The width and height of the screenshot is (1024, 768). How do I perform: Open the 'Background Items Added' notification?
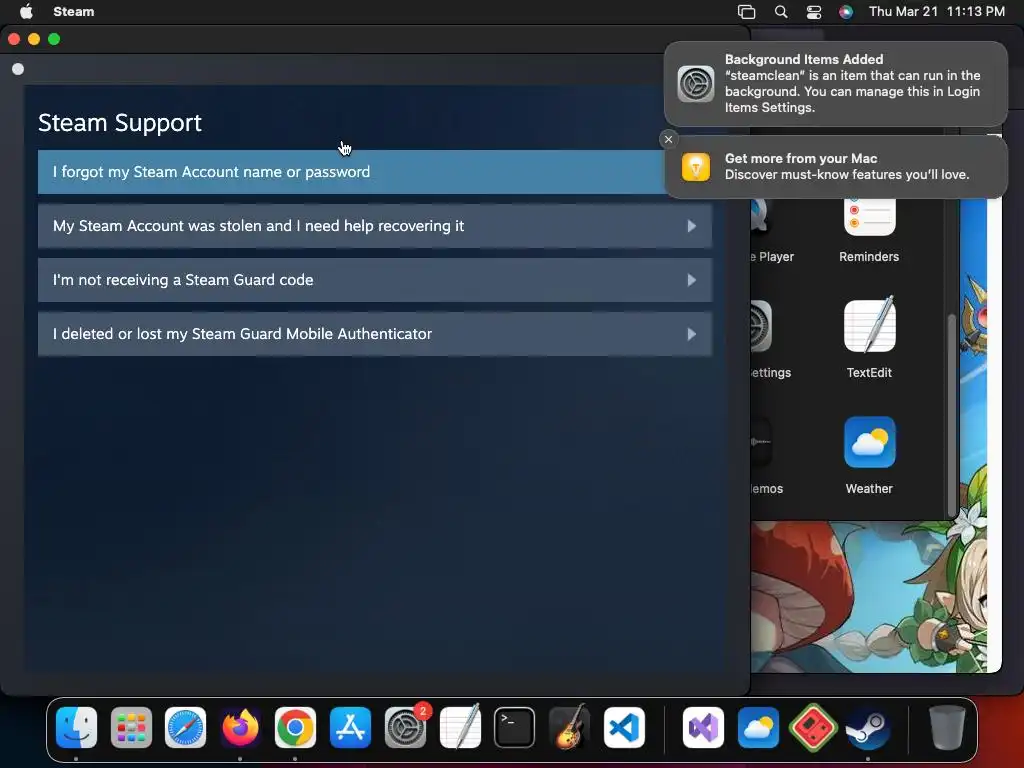(836, 84)
